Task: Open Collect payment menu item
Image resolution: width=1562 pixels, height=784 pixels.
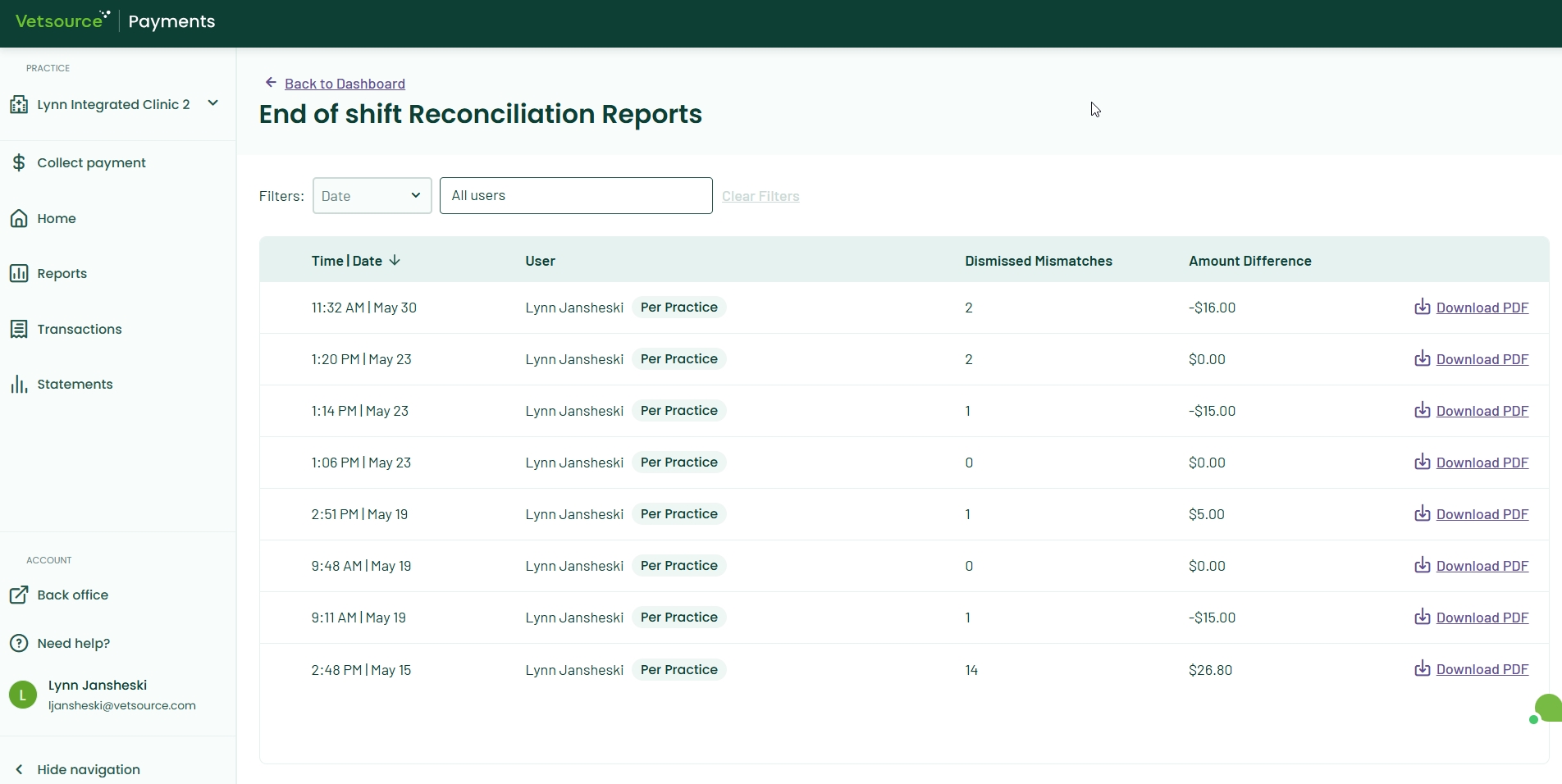Action: 91,162
